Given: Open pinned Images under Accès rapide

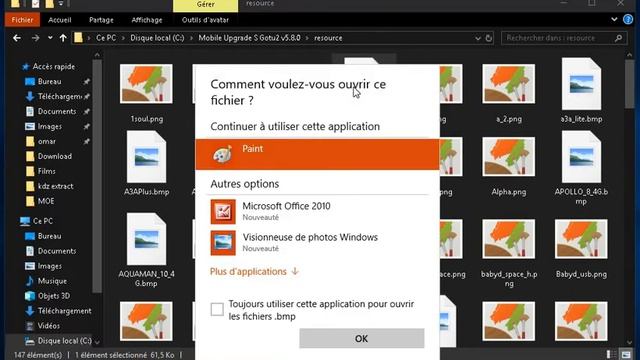Looking at the screenshot, I should [x=49, y=127].
